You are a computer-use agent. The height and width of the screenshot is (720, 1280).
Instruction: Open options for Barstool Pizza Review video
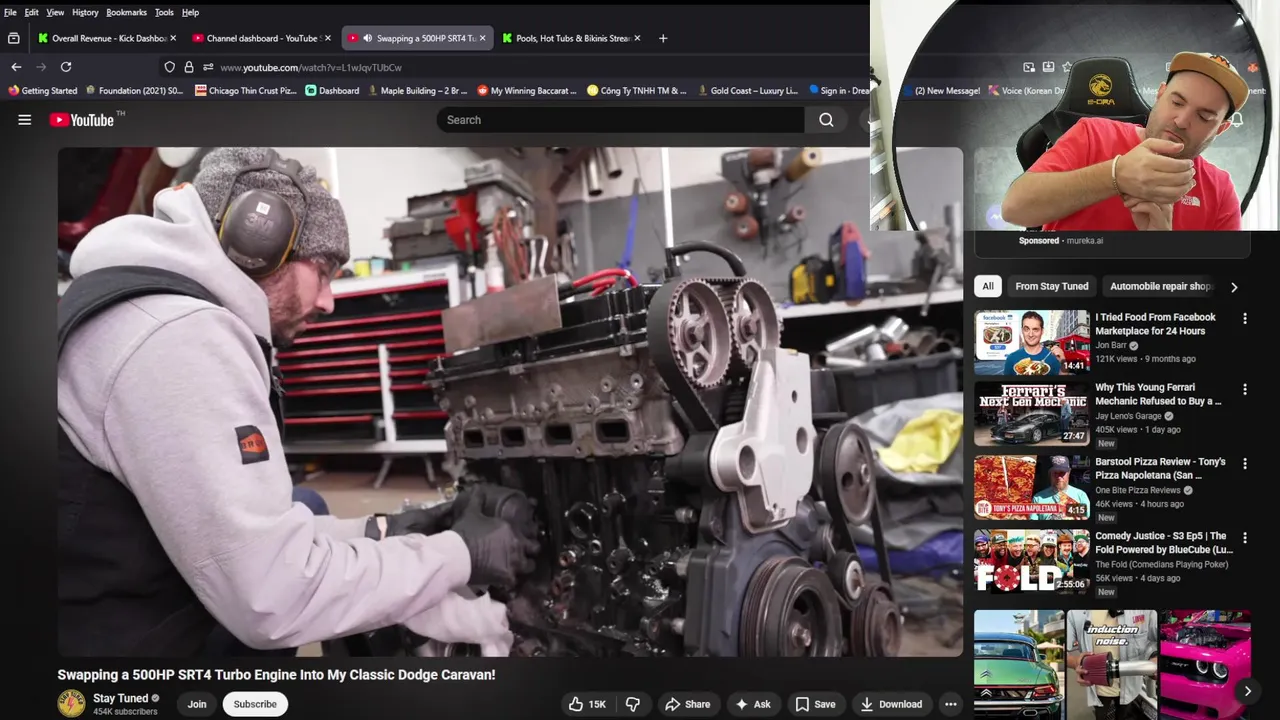(x=1245, y=464)
